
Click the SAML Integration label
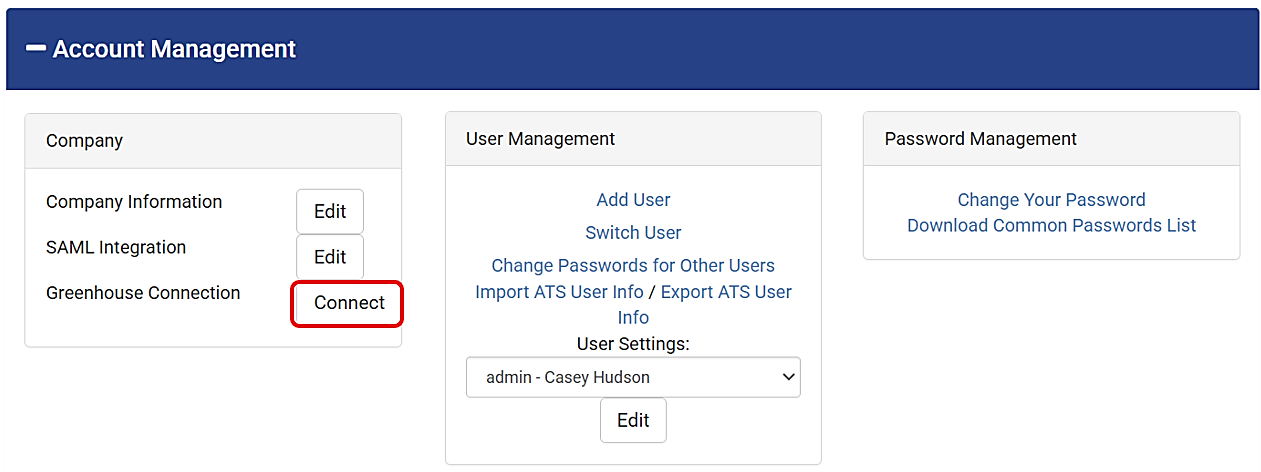click(116, 247)
